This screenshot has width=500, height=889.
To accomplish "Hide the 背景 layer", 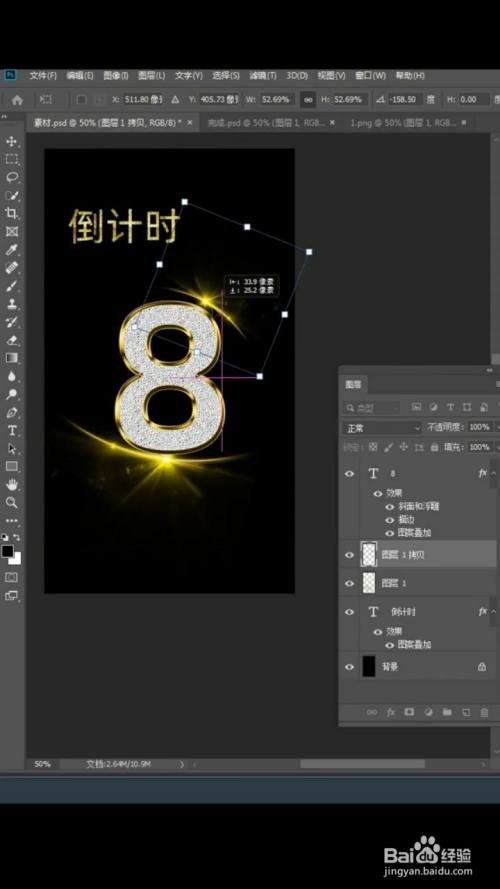I will [x=350, y=667].
